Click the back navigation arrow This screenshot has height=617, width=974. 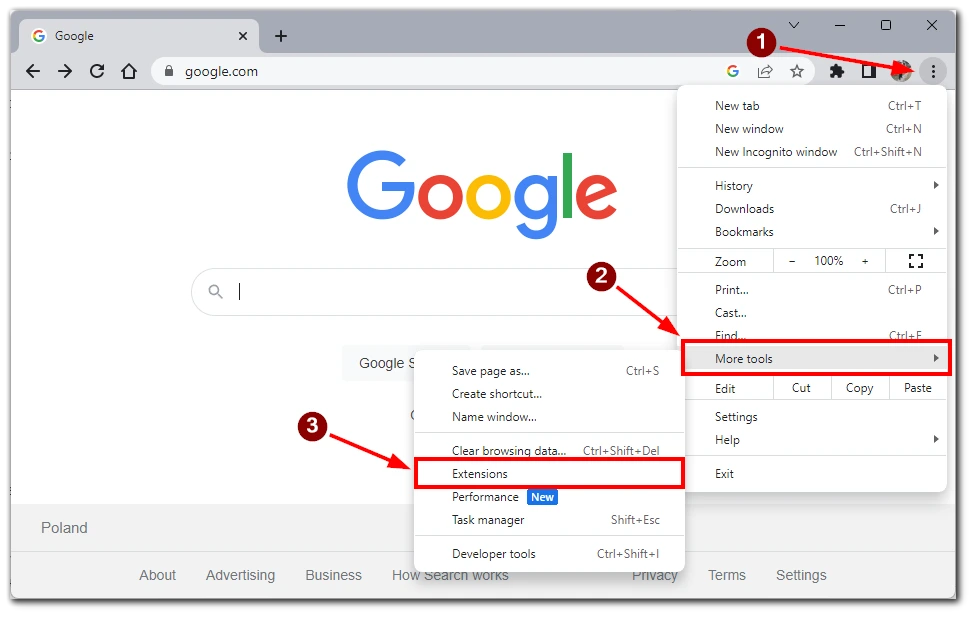(33, 71)
